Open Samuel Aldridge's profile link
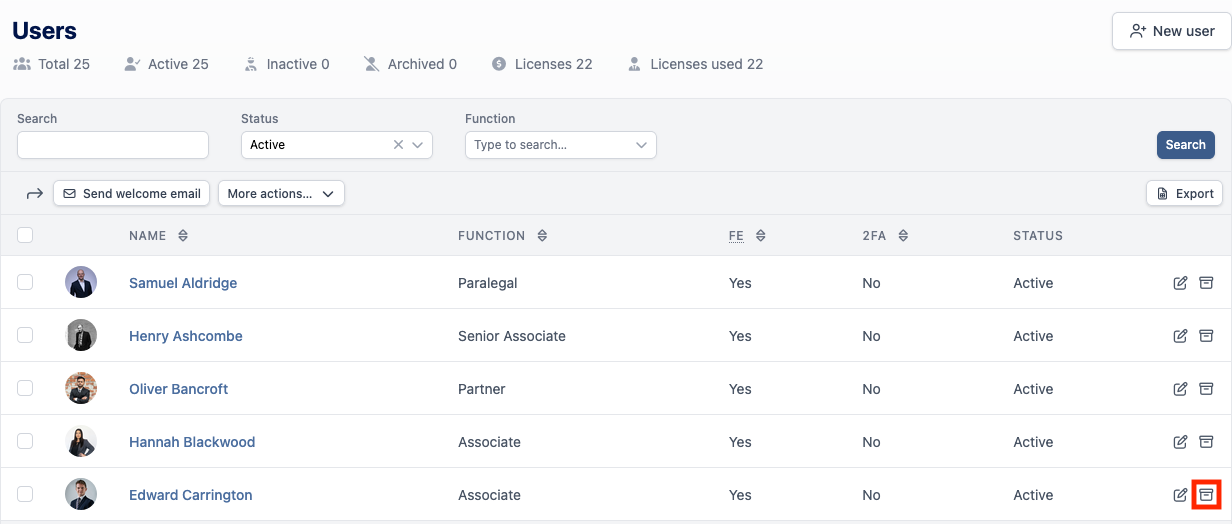The height and width of the screenshot is (524, 1232). click(x=183, y=283)
